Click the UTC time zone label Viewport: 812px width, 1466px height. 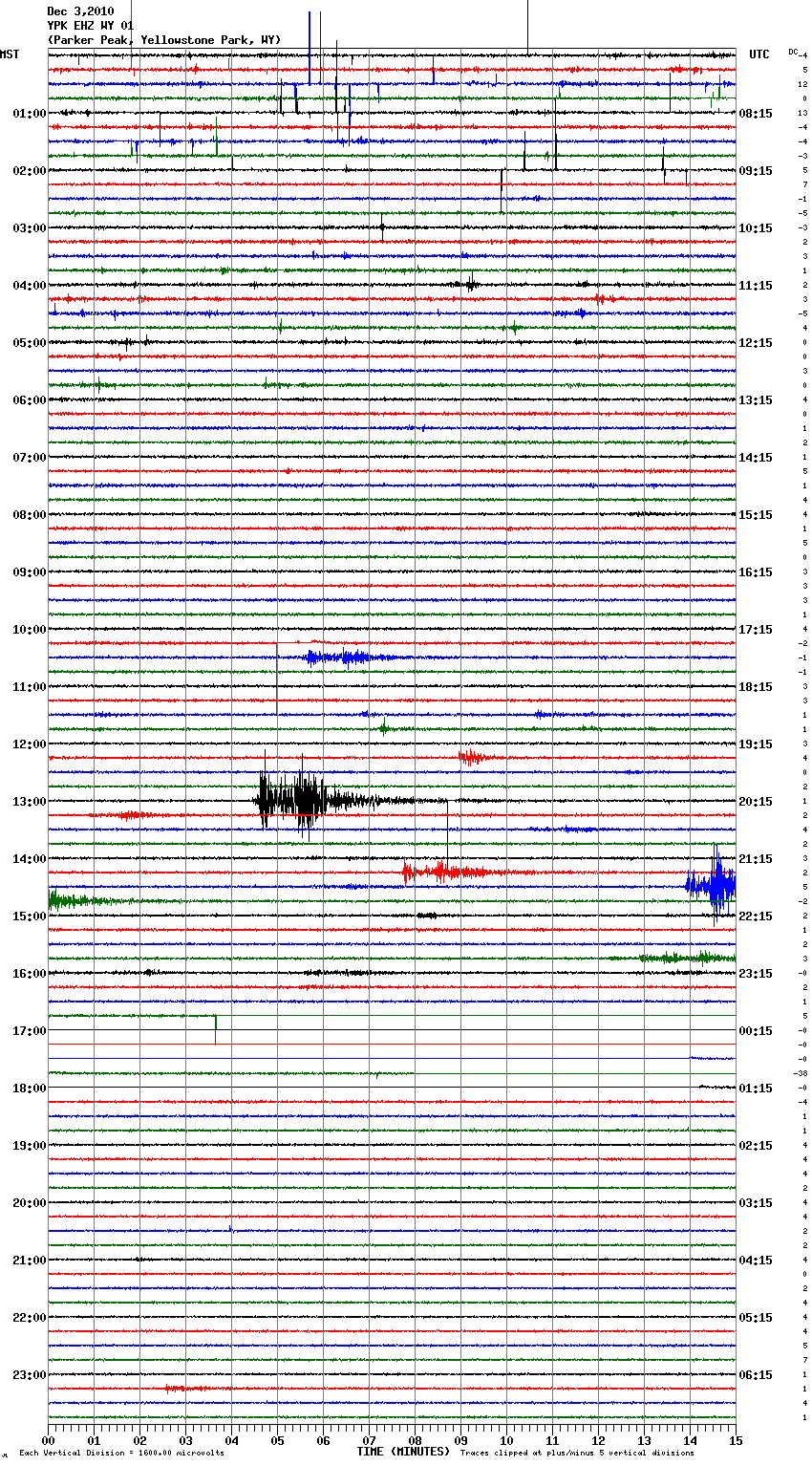click(759, 54)
